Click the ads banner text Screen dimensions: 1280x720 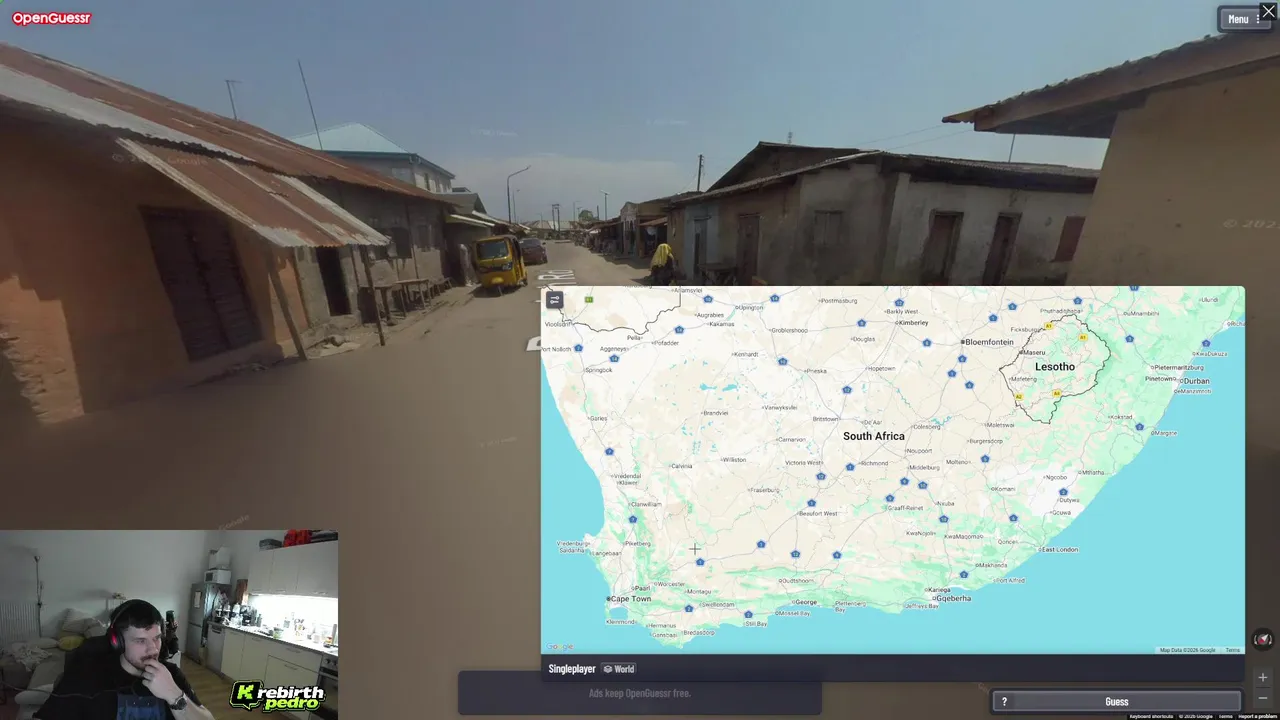click(x=640, y=693)
